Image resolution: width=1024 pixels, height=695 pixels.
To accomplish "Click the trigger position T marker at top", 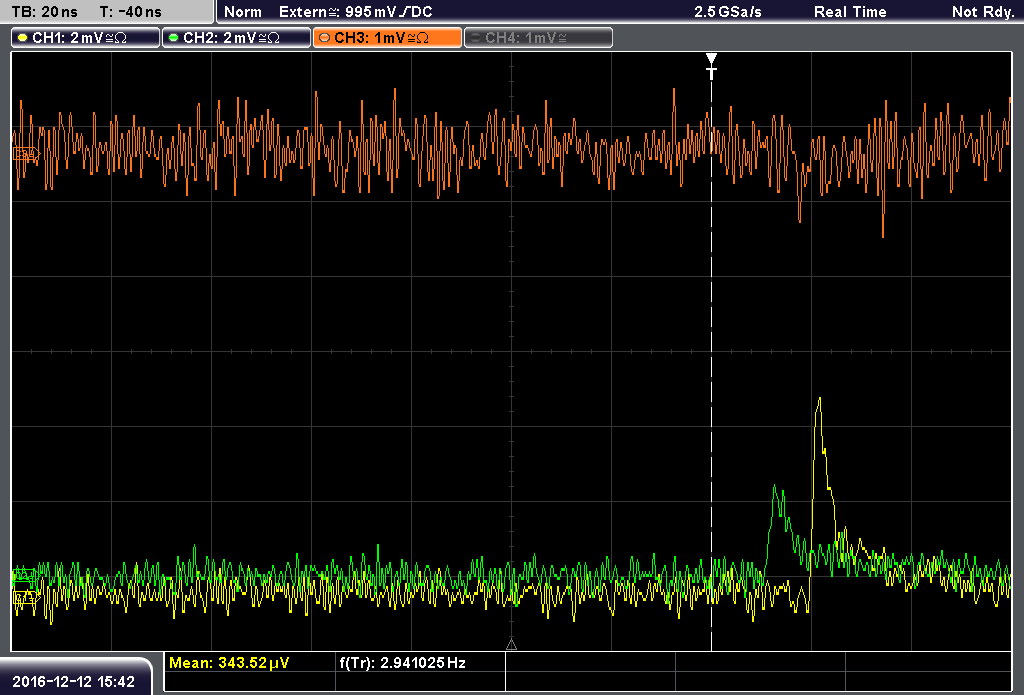I will tap(711, 66).
